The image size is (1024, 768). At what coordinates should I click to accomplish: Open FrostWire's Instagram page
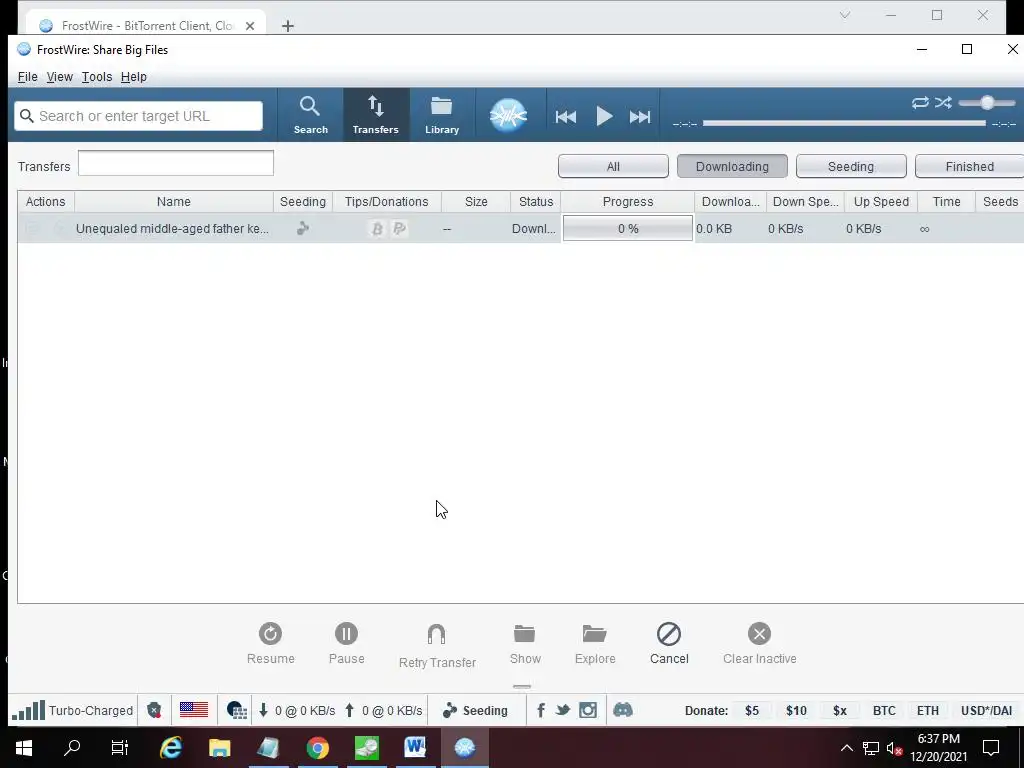coord(588,711)
